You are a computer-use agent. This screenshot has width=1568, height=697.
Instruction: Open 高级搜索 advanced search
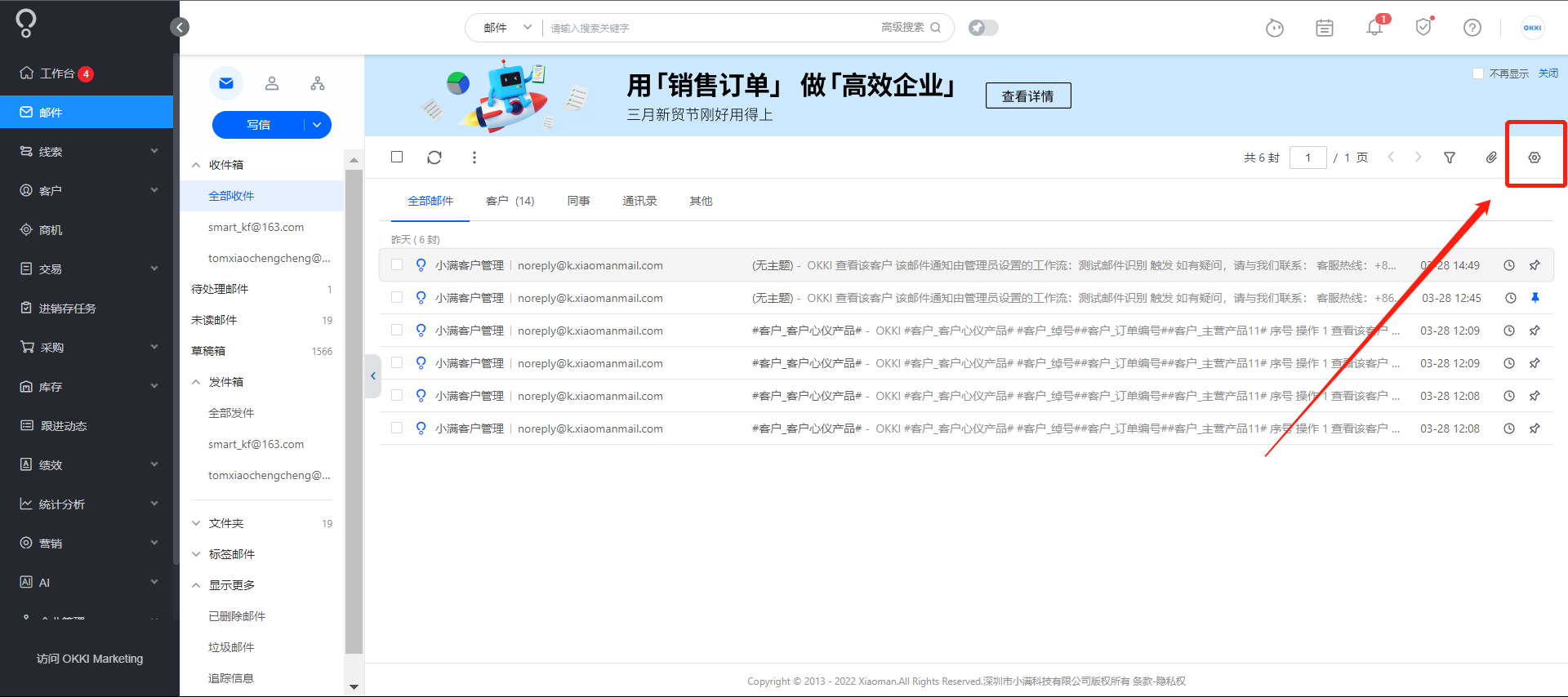[x=902, y=28]
